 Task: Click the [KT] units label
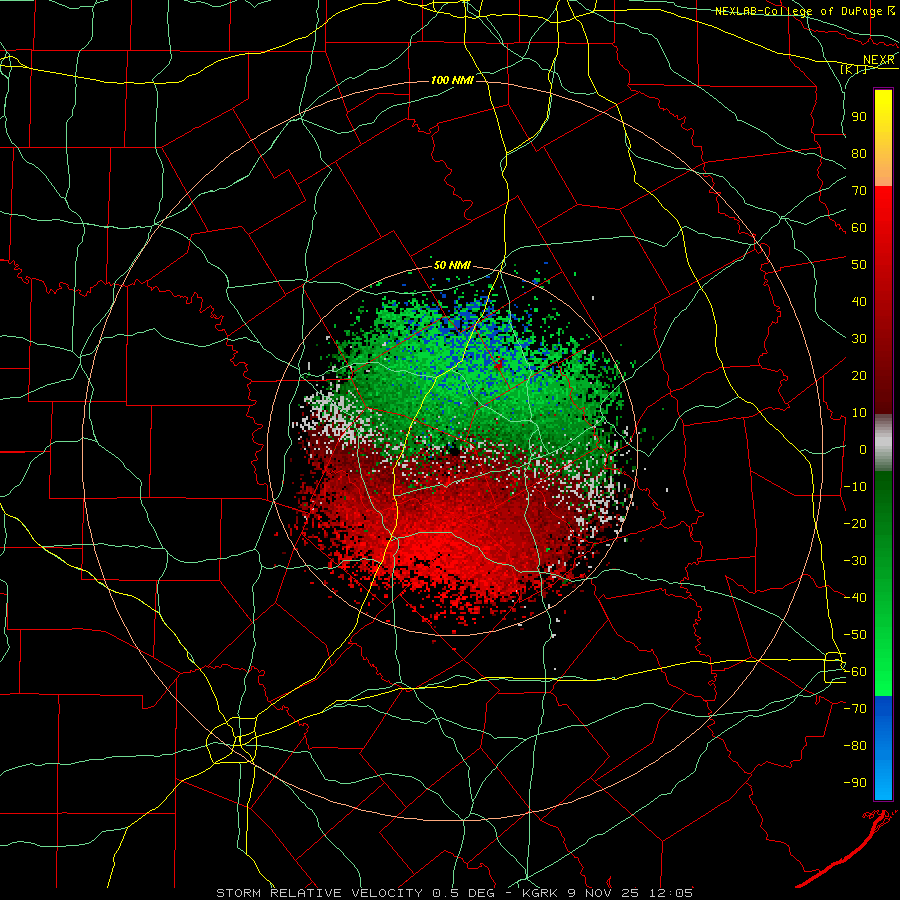tap(854, 70)
